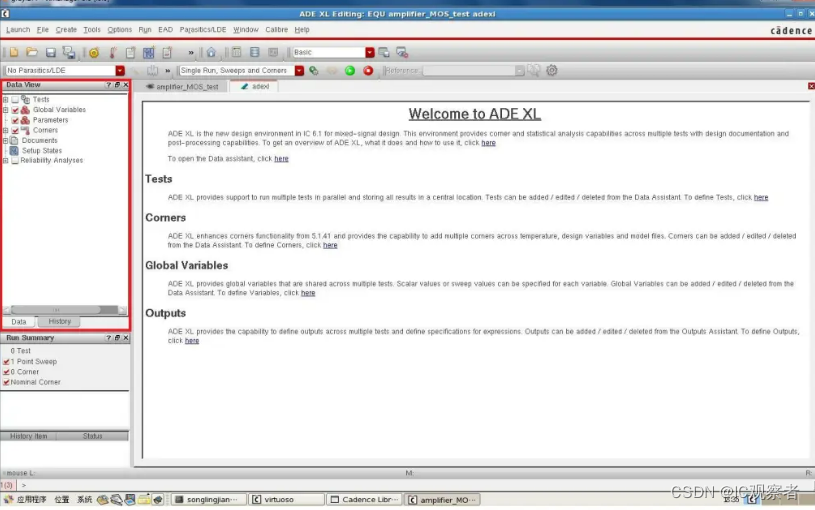Select the Data tab in Data View
This screenshot has height=510, width=815.
[19, 322]
